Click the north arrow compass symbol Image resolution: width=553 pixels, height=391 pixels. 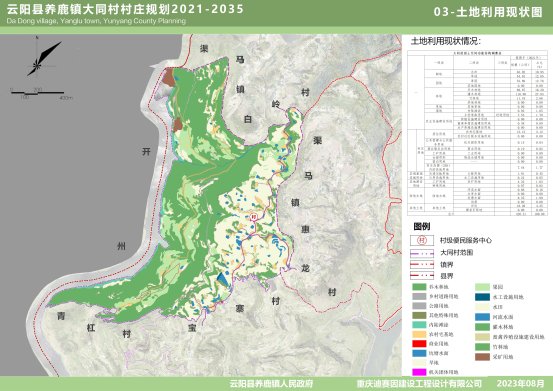pos(43,57)
